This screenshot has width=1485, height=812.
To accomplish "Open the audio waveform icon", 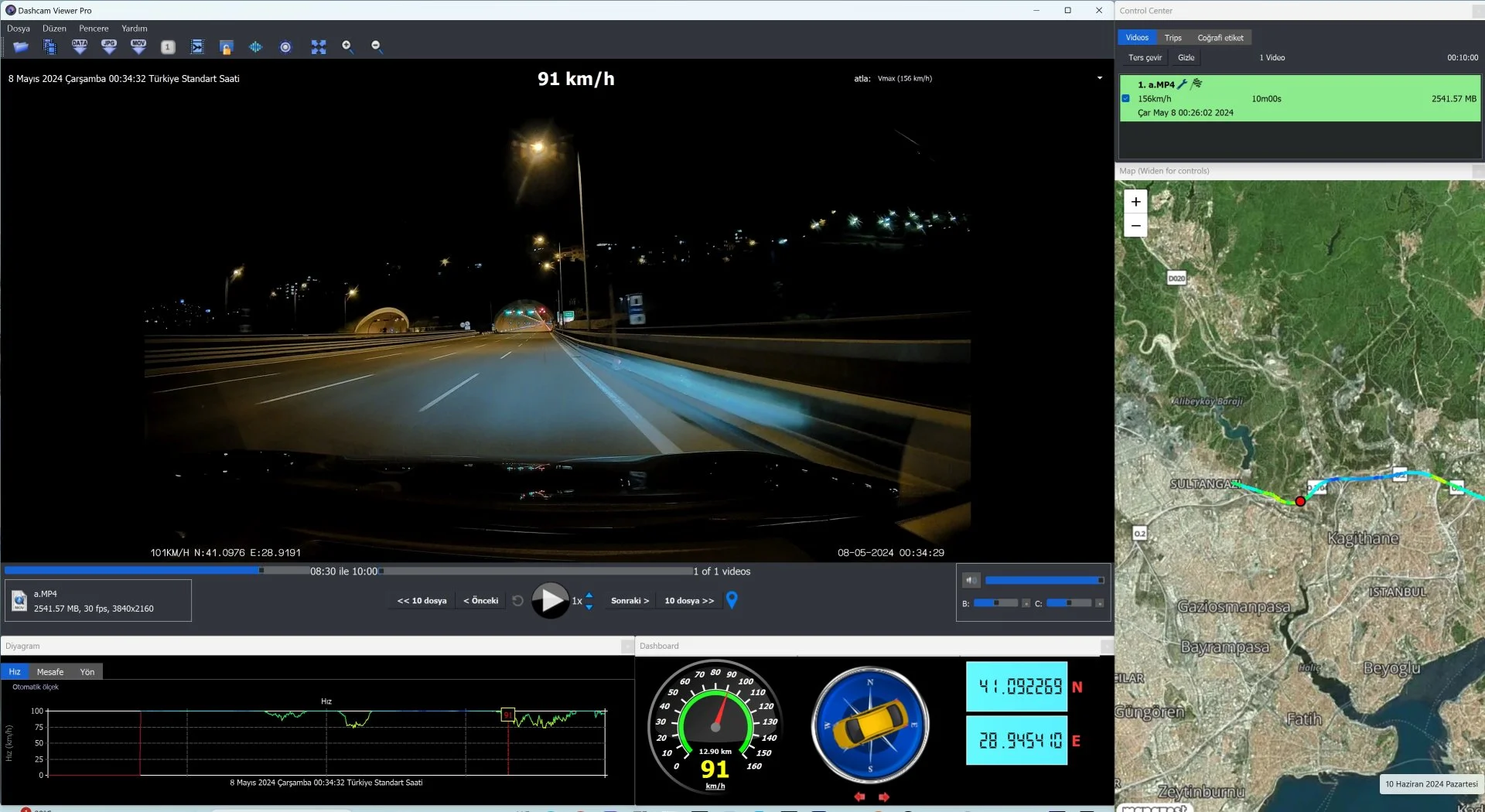I will 255,47.
